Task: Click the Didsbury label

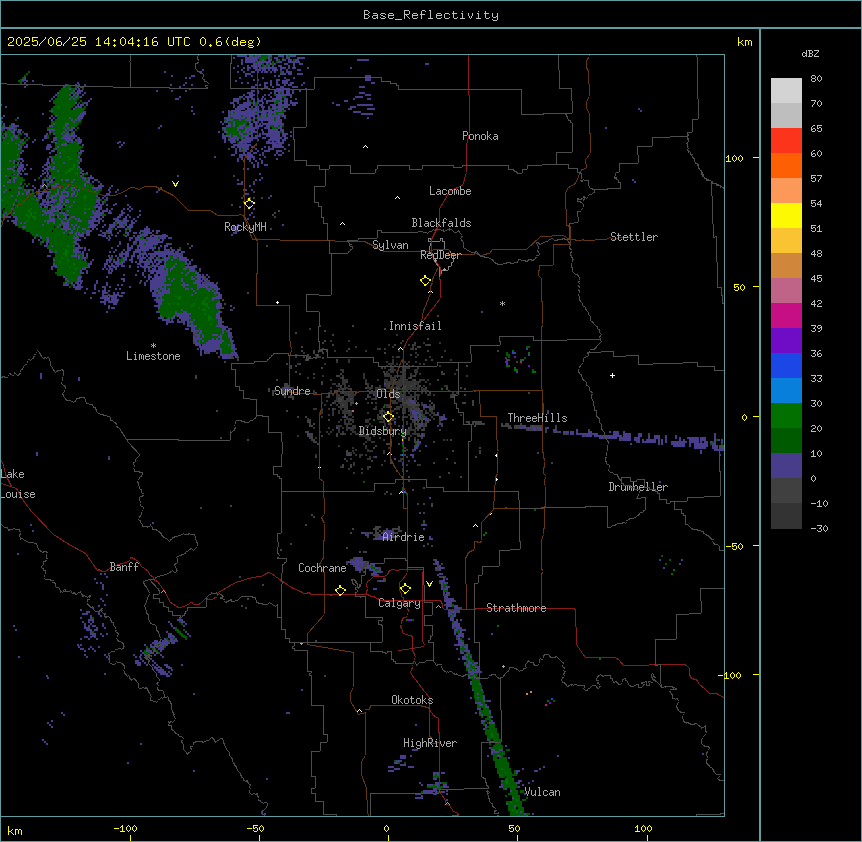Action: [x=383, y=431]
